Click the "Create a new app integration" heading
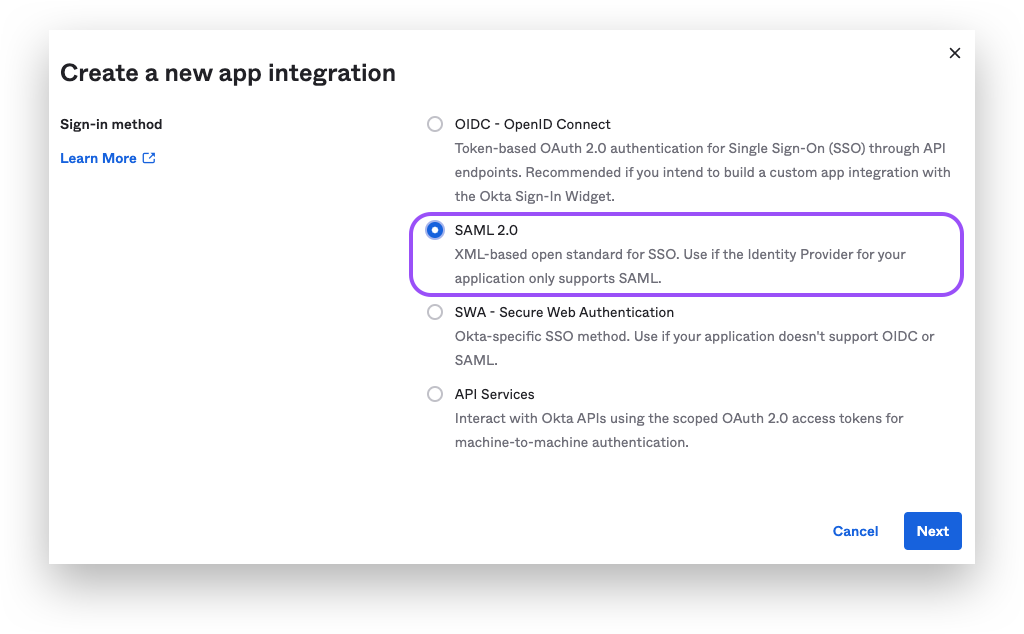This screenshot has height=634, width=1024. pyautogui.click(x=228, y=73)
